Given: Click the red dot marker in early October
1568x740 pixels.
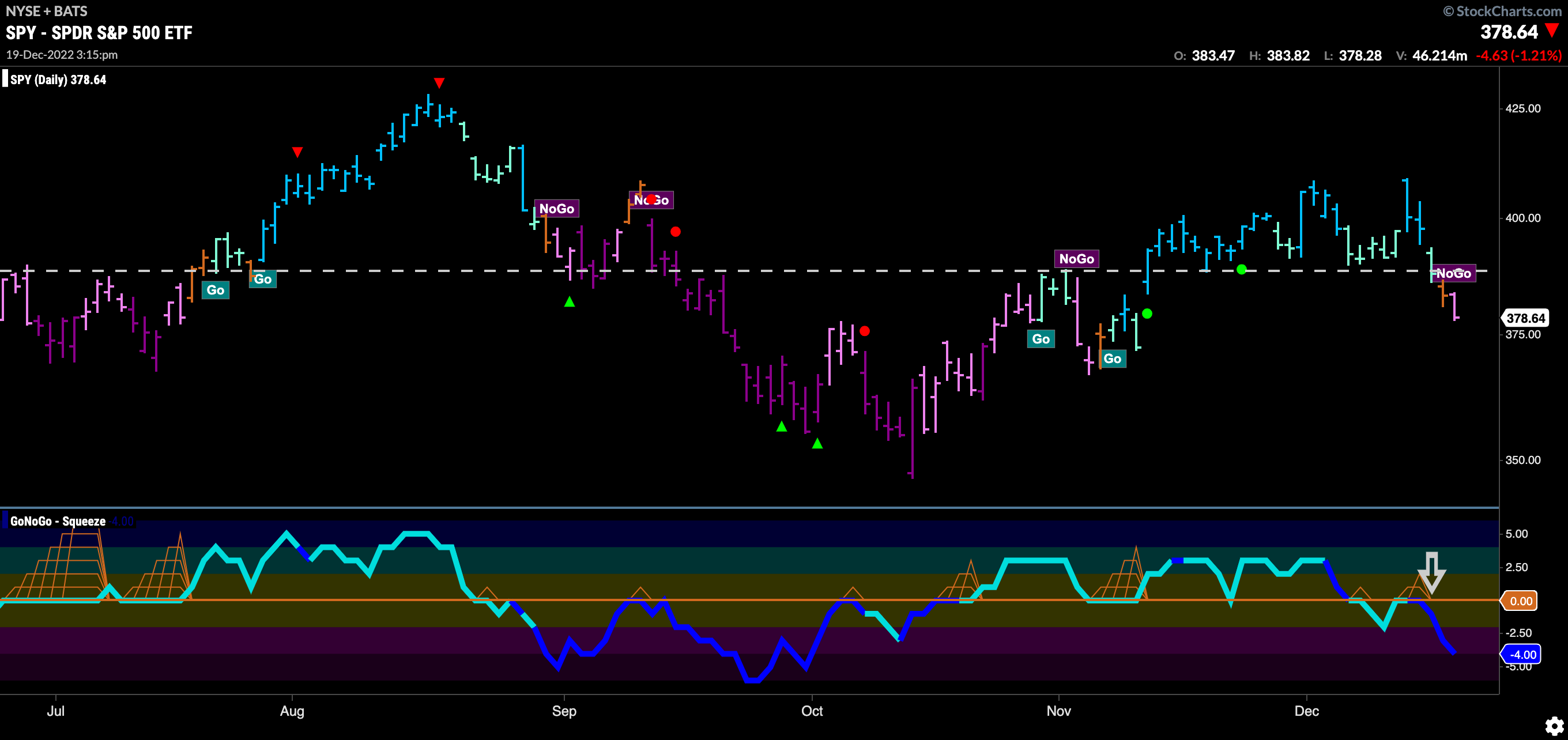Looking at the screenshot, I should (864, 331).
